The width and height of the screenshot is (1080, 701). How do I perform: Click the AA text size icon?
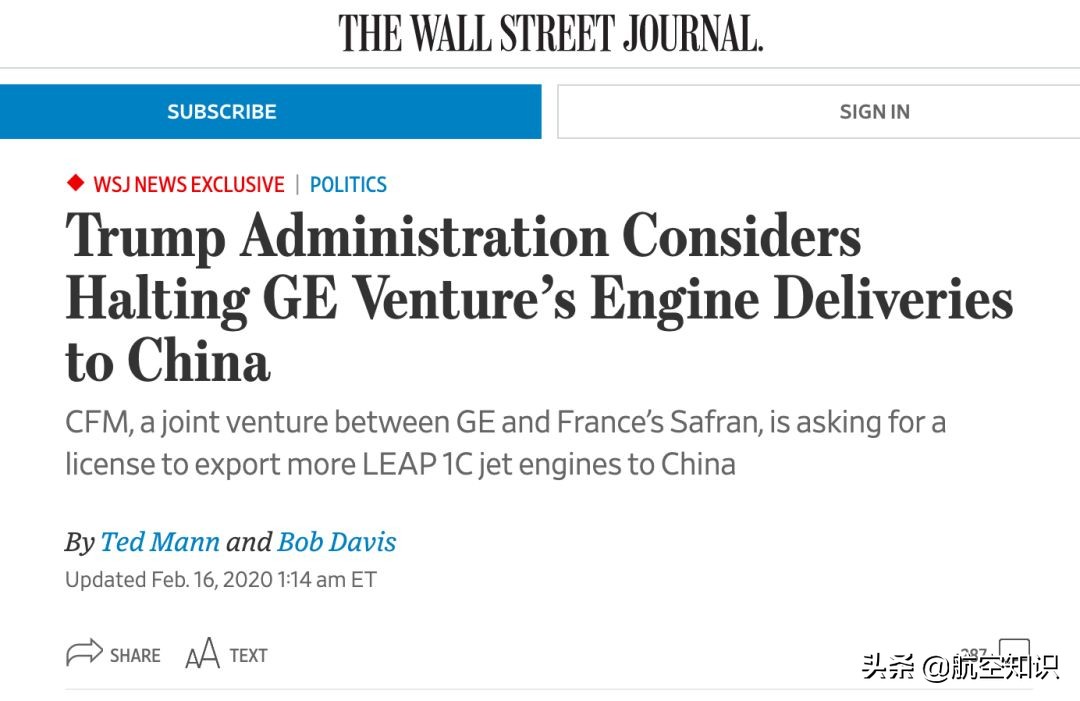click(202, 656)
